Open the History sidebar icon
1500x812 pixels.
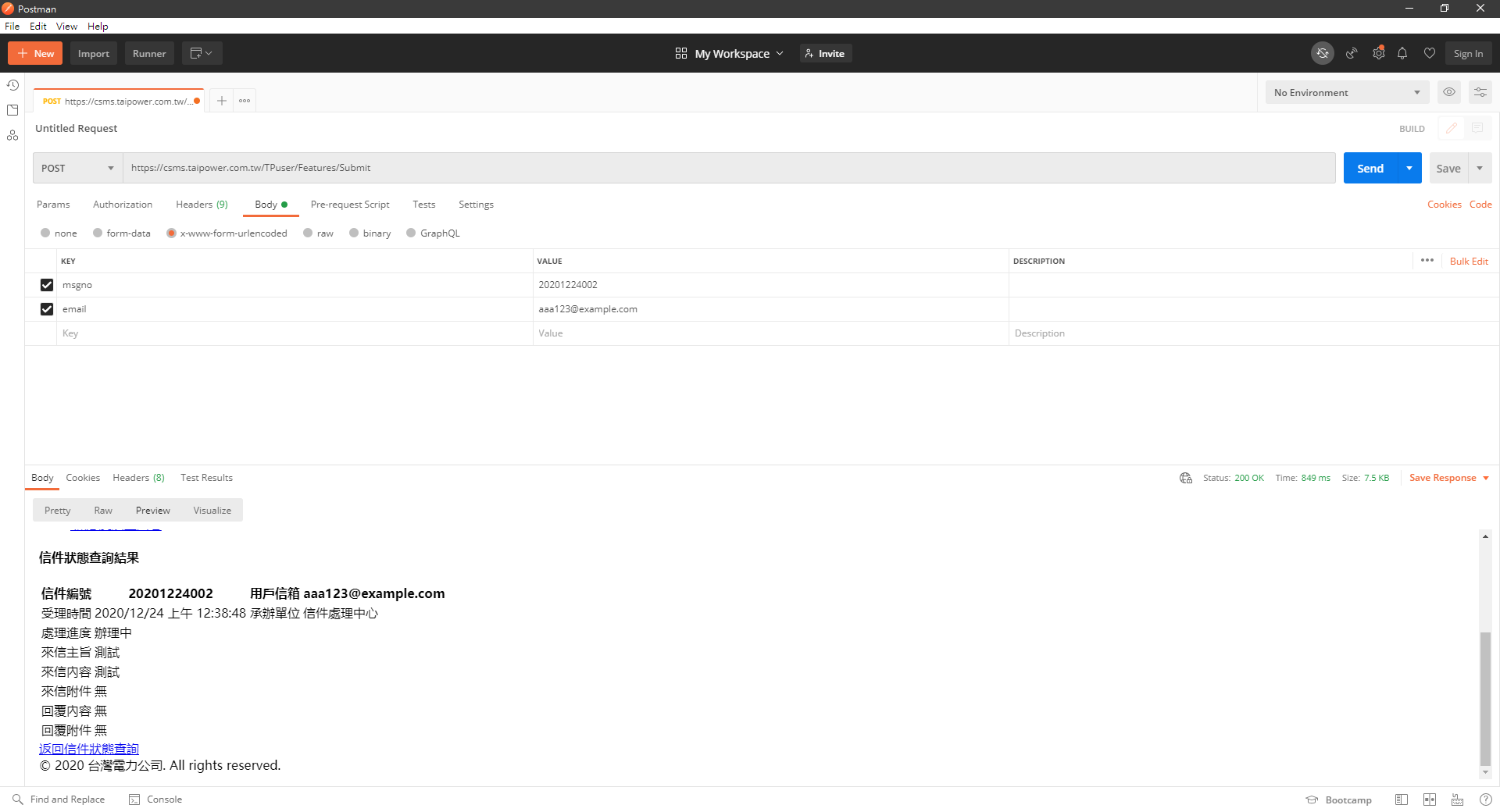coord(12,85)
